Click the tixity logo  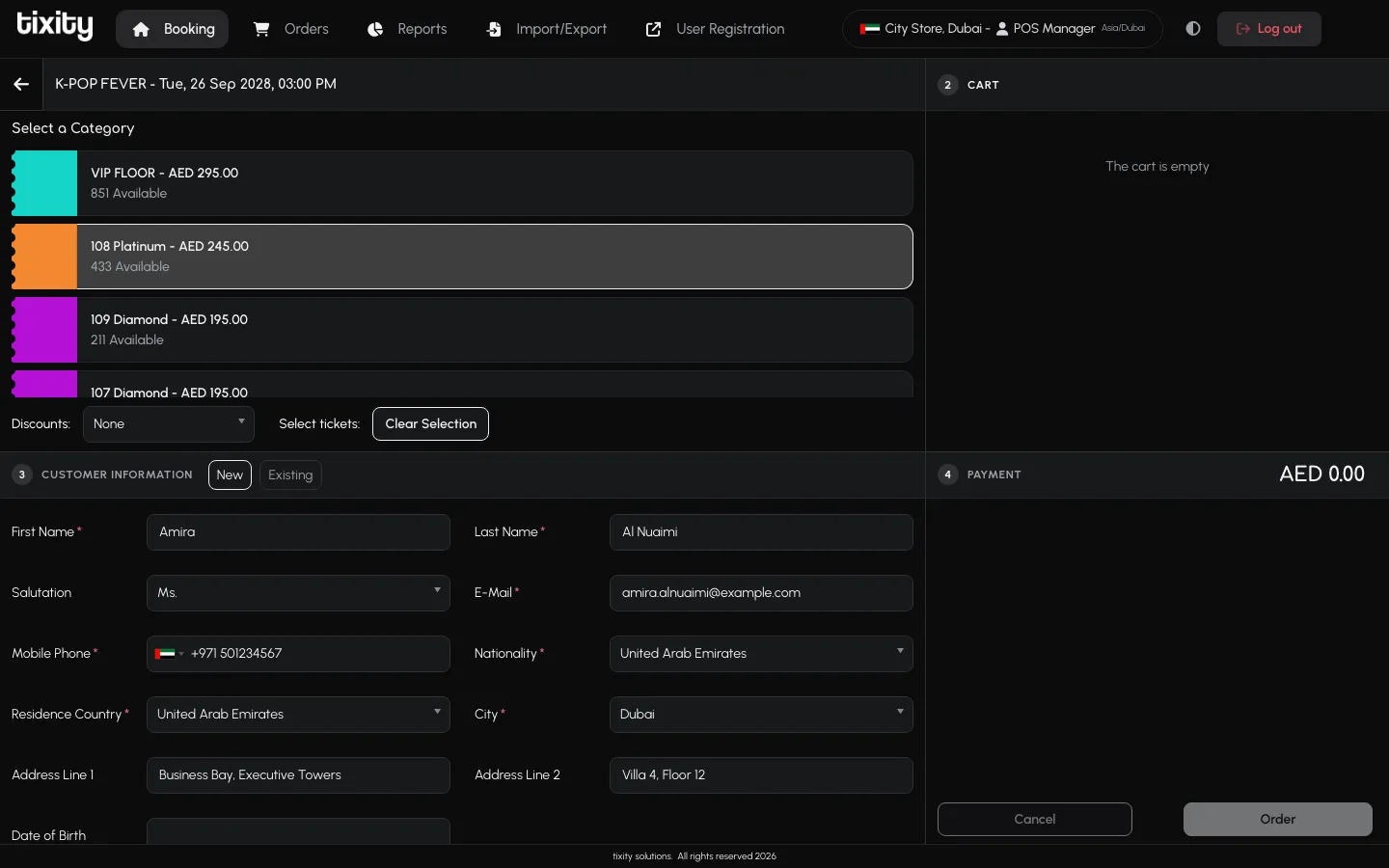pos(55,26)
